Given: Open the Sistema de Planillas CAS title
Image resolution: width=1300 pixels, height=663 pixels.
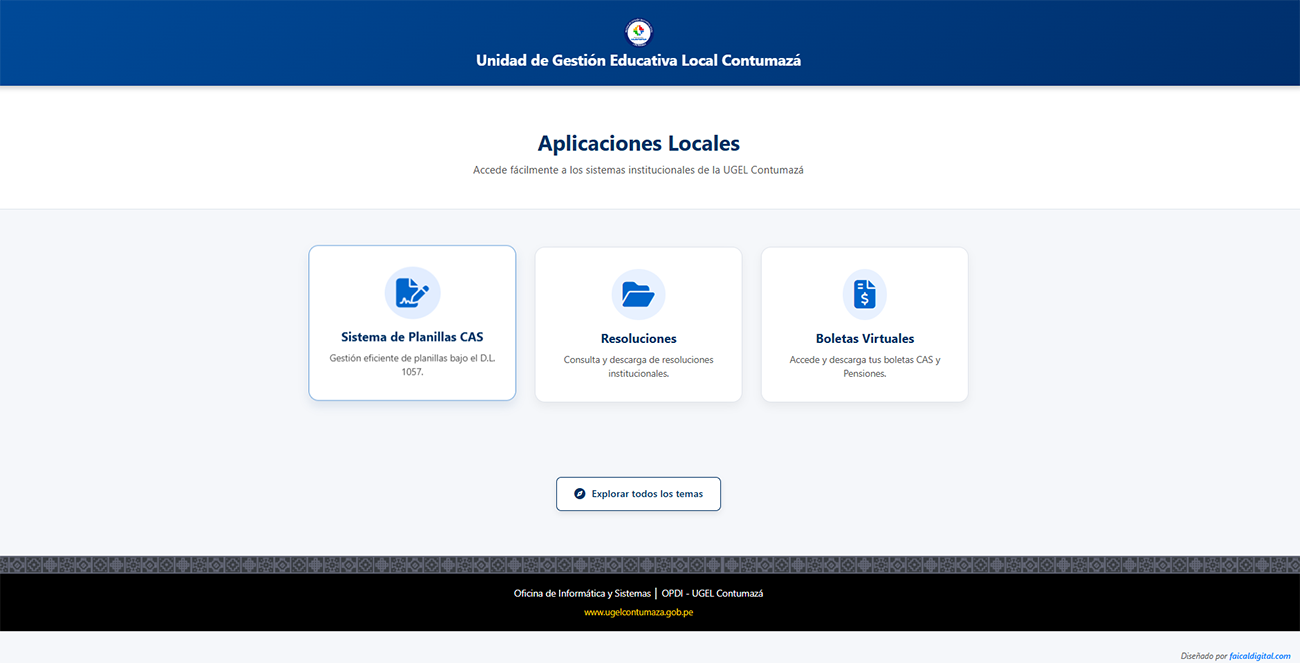Looking at the screenshot, I should 412,337.
